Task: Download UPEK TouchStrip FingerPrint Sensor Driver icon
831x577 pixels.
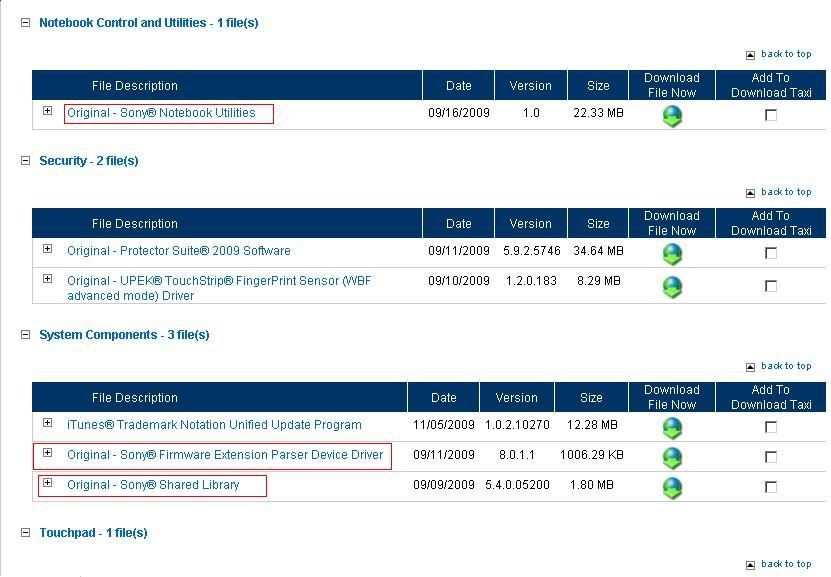Action: click(x=672, y=287)
